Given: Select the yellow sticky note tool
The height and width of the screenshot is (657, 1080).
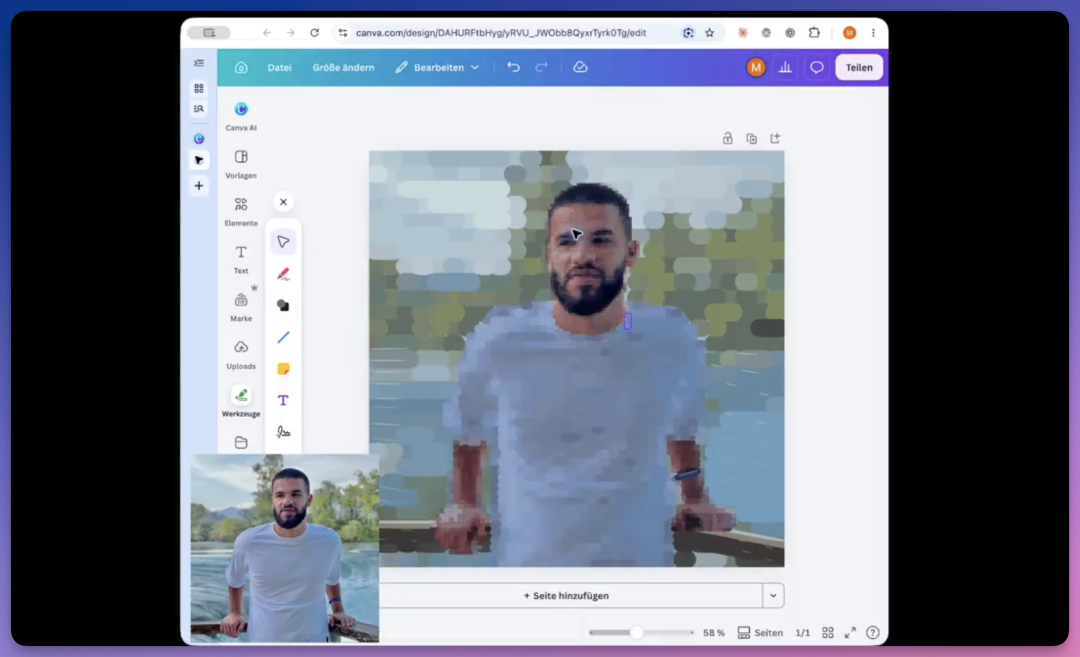Looking at the screenshot, I should coord(283,368).
